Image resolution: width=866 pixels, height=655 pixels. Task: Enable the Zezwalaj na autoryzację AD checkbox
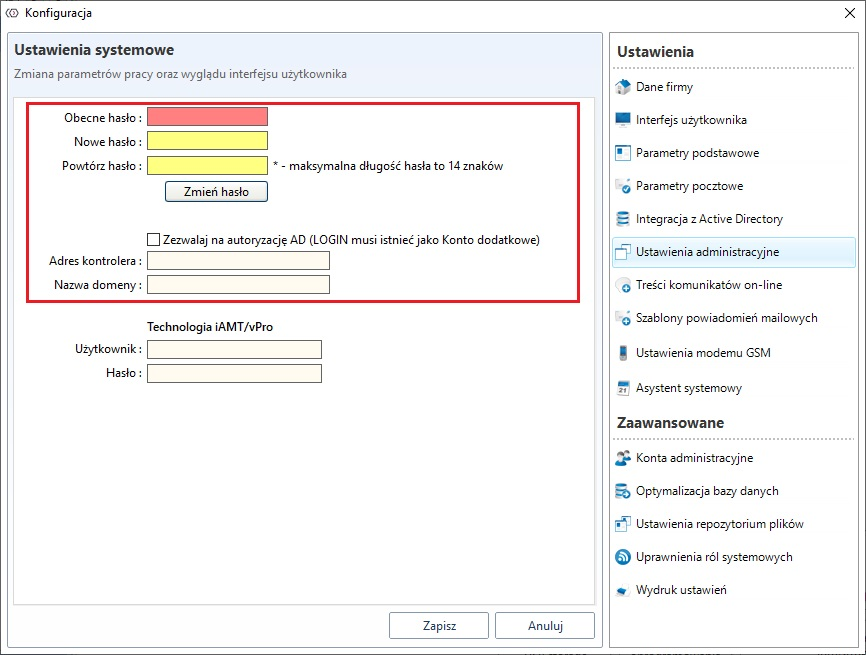[153, 239]
